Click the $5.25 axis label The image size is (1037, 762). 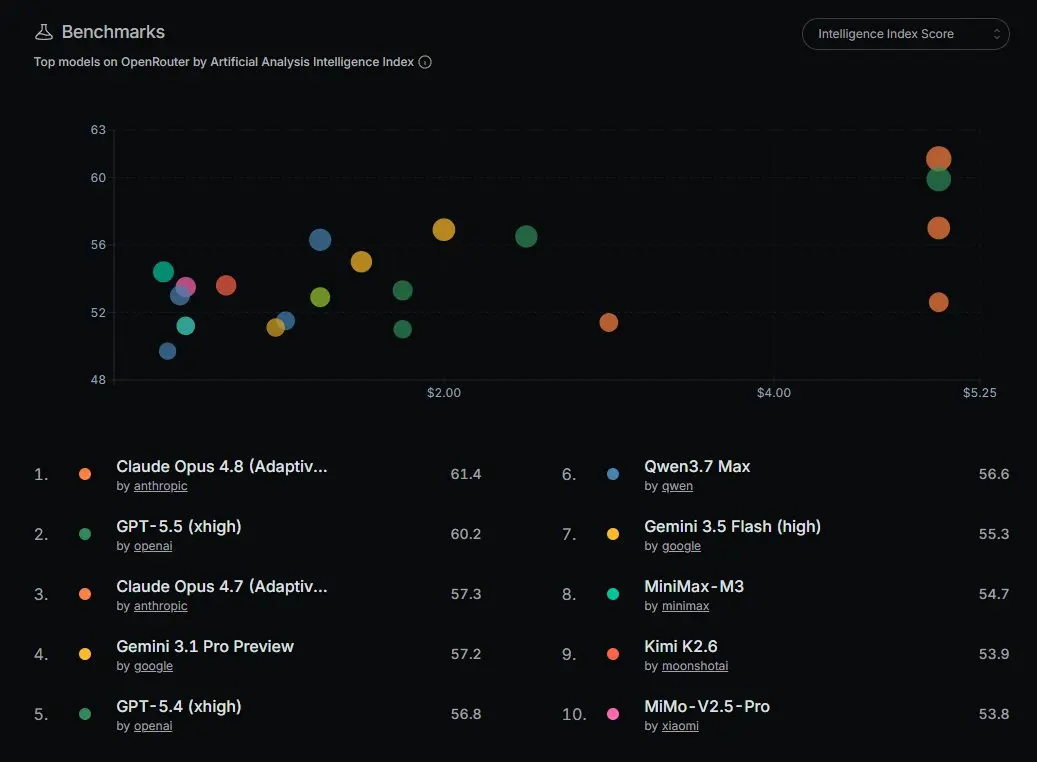(979, 393)
